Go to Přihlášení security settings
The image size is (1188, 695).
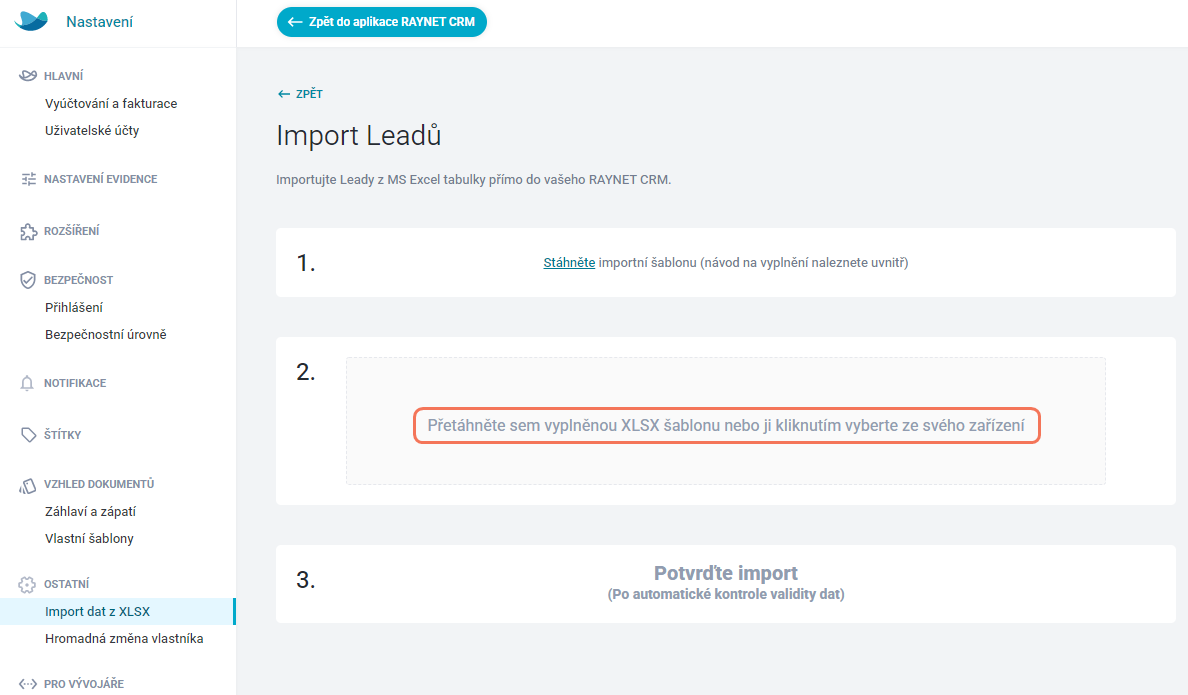point(73,307)
